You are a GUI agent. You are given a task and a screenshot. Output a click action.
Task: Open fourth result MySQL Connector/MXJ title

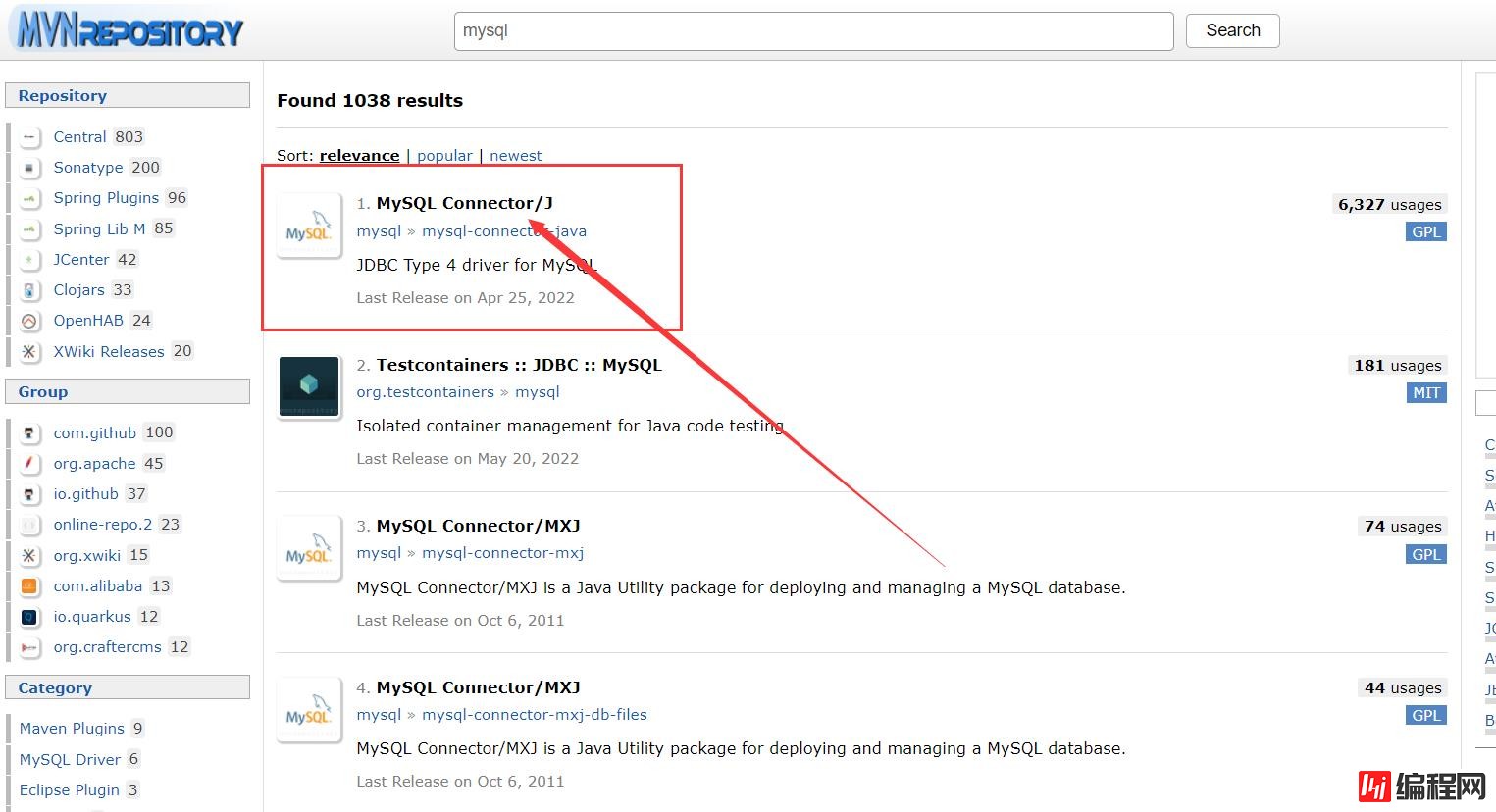coord(479,687)
